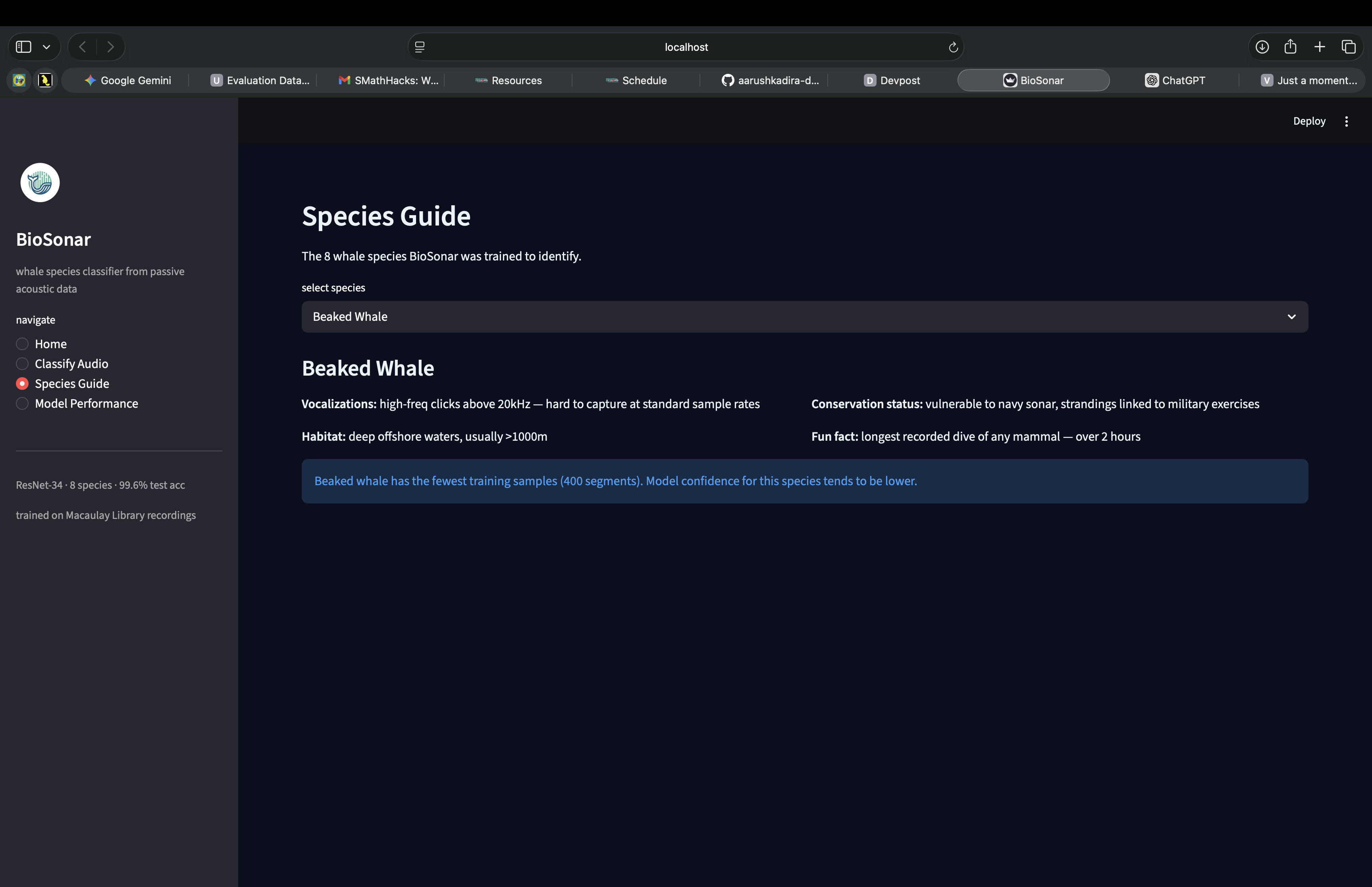Click the BioSonar whale logo
This screenshot has height=887, width=1372.
pyautogui.click(x=40, y=183)
